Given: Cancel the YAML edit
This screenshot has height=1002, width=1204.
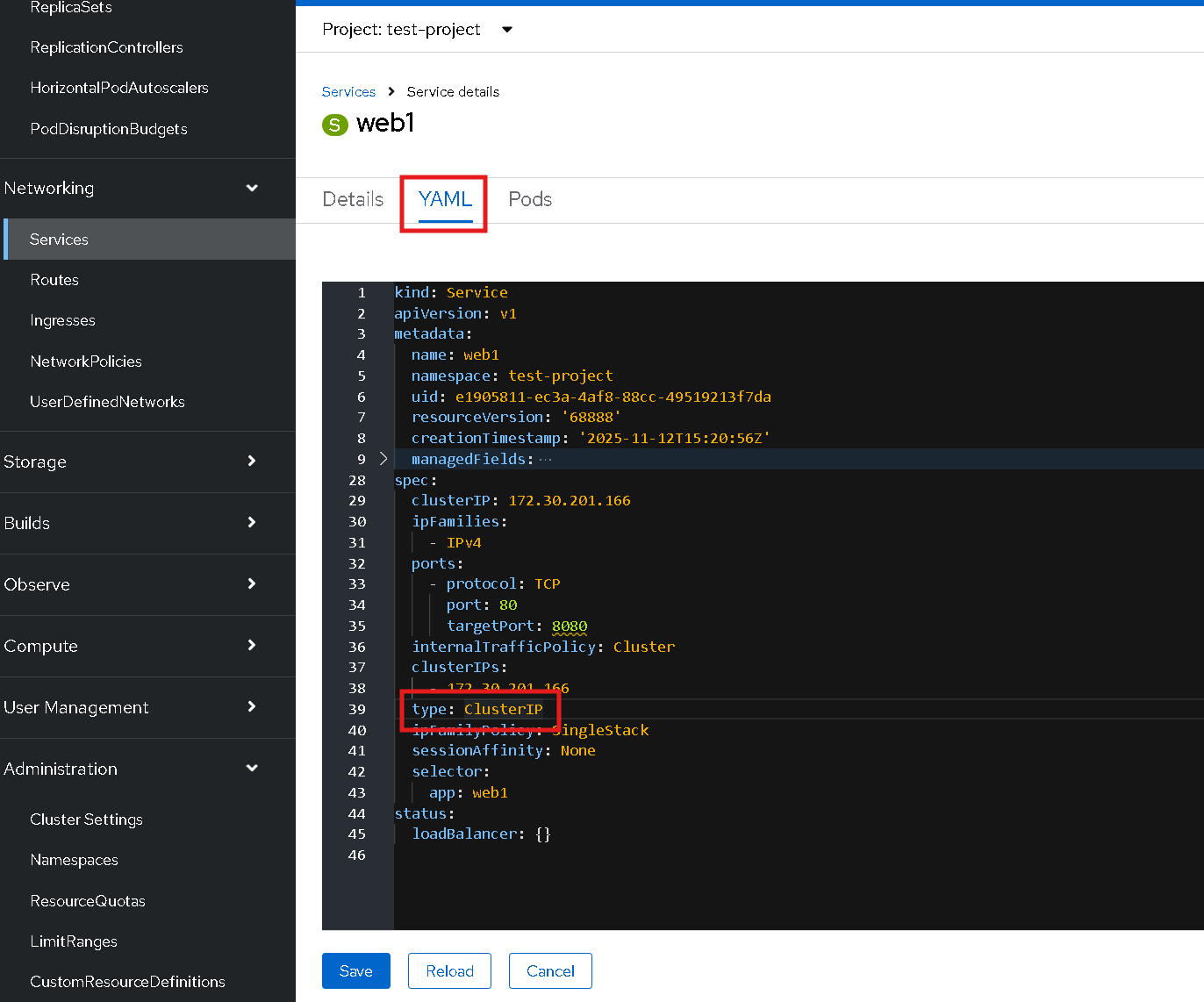Looking at the screenshot, I should [x=550, y=970].
